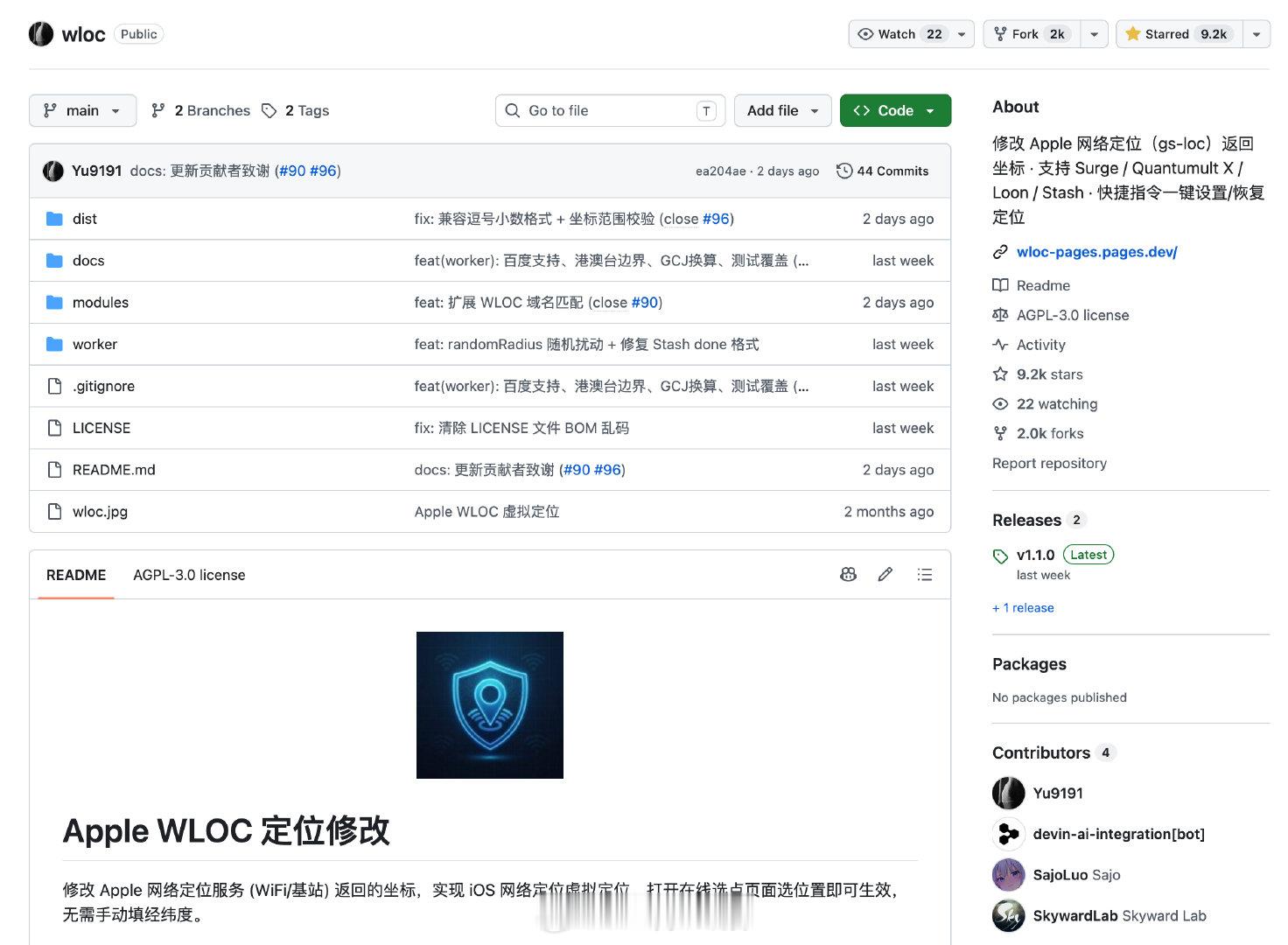Open the dist folder
This screenshot has height=945, width=1288.
pyautogui.click(x=85, y=219)
